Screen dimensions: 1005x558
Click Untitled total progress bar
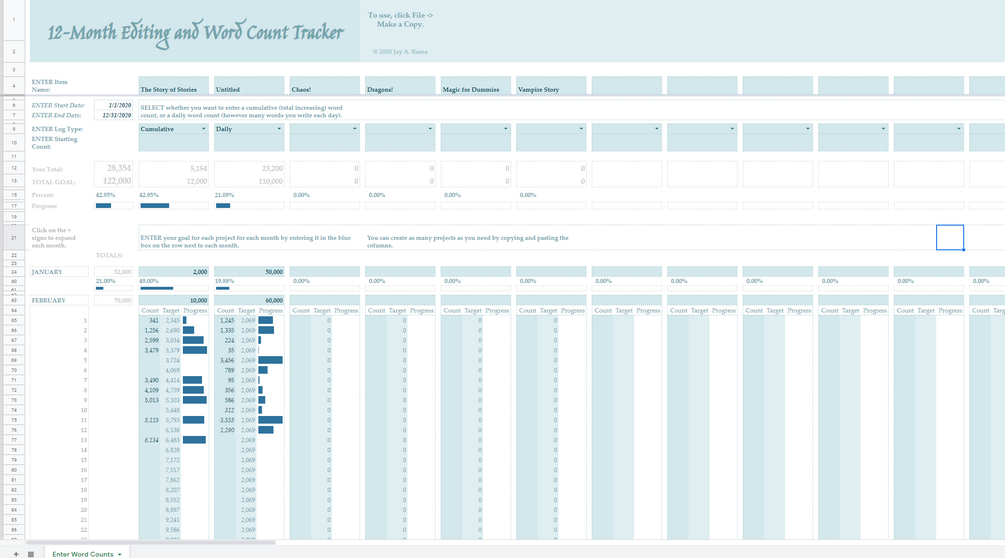point(249,206)
